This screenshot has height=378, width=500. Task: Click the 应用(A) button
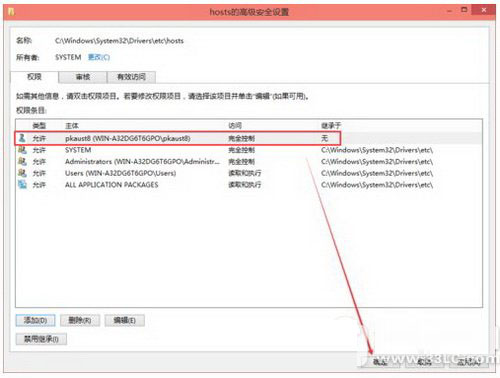click(x=468, y=362)
